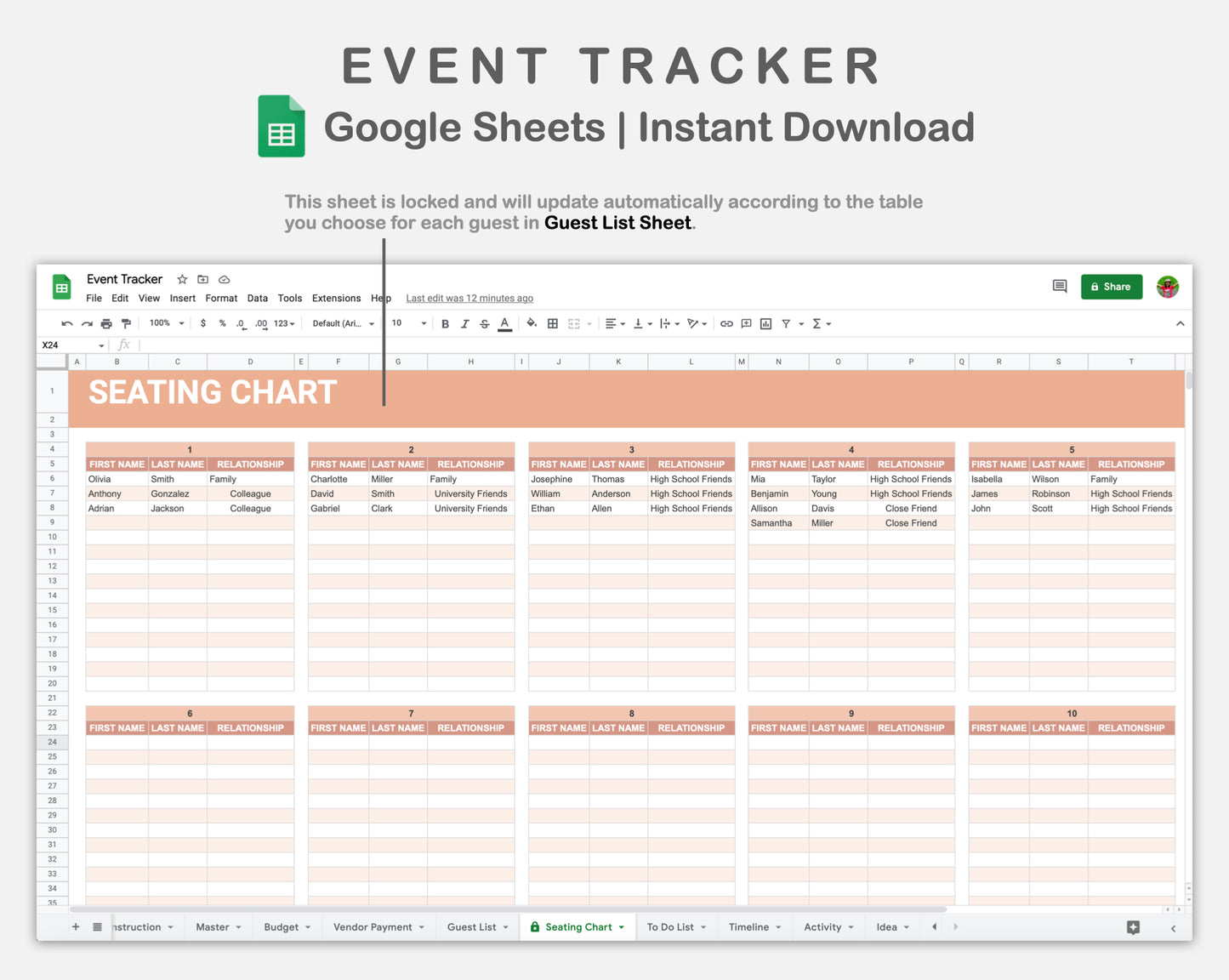Click the Print icon

(x=105, y=323)
